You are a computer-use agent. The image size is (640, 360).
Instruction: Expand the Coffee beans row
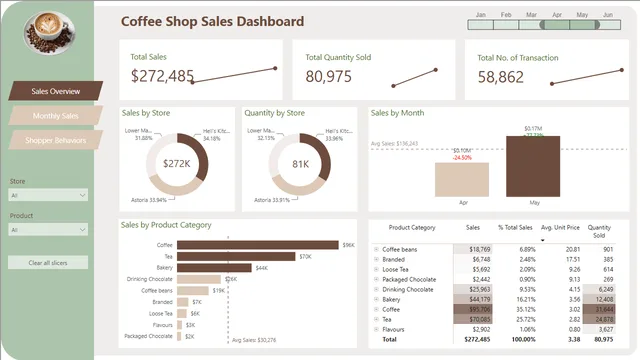(376, 249)
